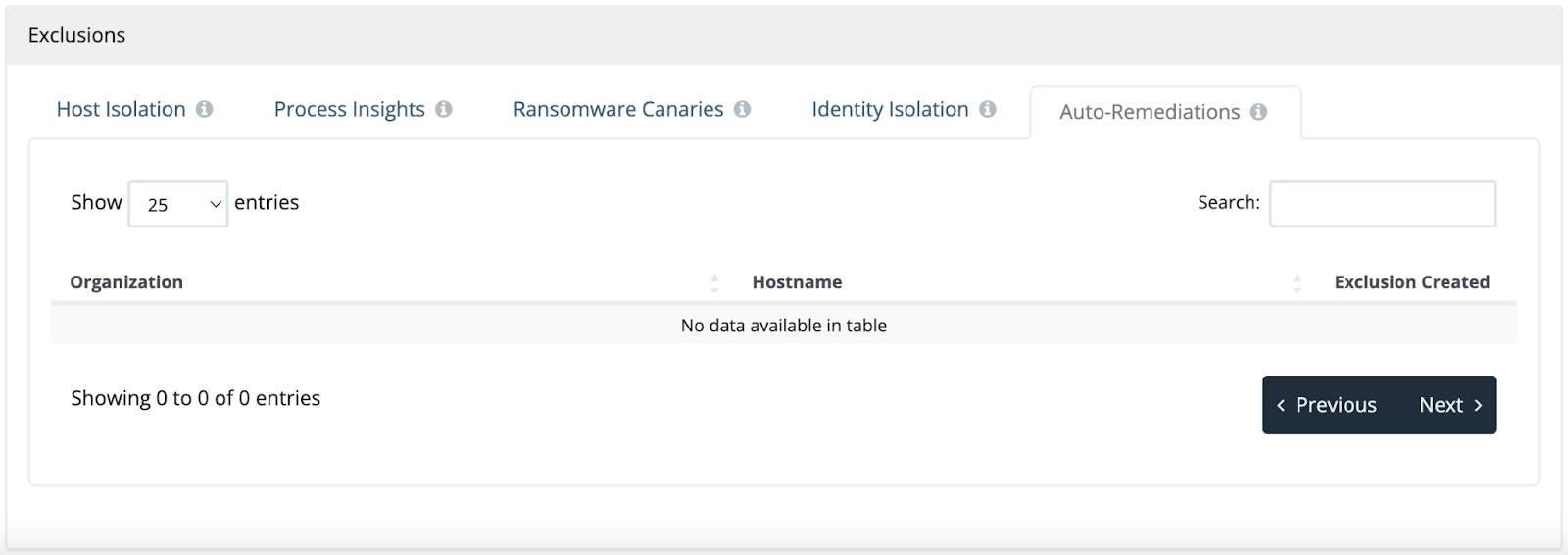The image size is (1568, 555).
Task: Select the Ransomware Canaries tab
Action: point(617,109)
